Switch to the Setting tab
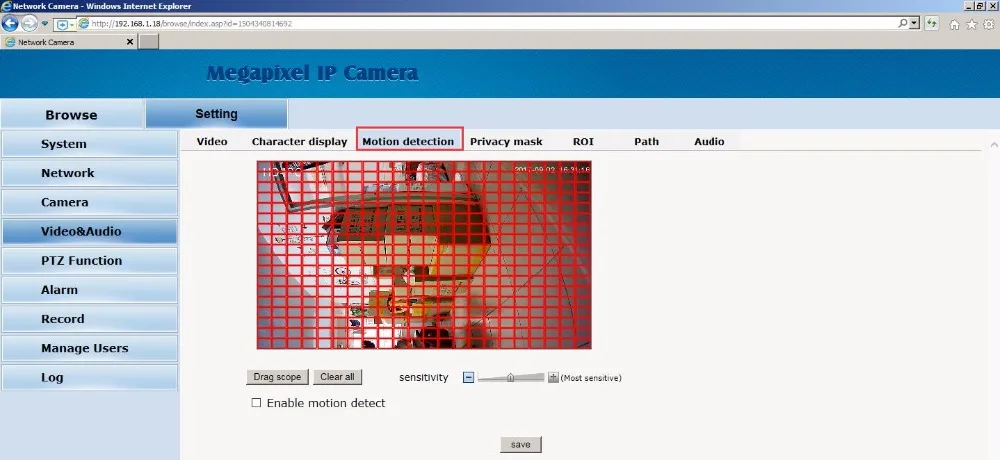Screen dimensions: 1000x460 coord(216,114)
